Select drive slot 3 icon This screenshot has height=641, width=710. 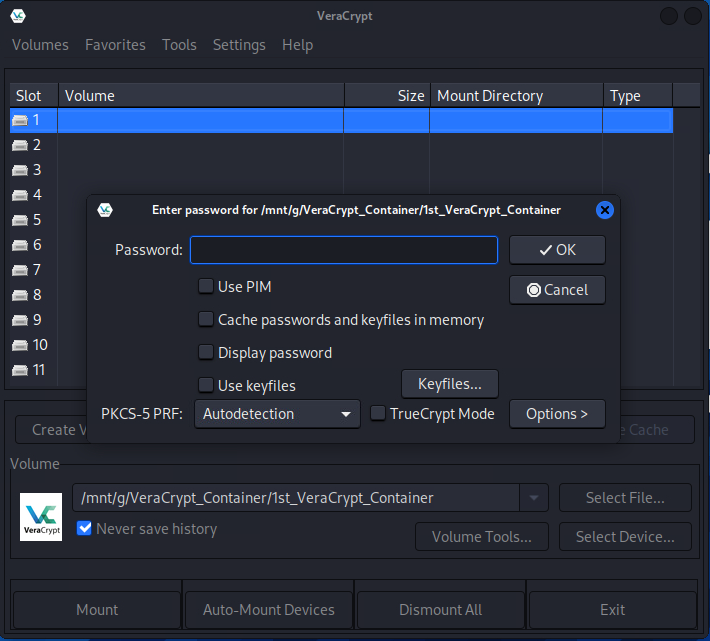pyautogui.click(x=20, y=170)
